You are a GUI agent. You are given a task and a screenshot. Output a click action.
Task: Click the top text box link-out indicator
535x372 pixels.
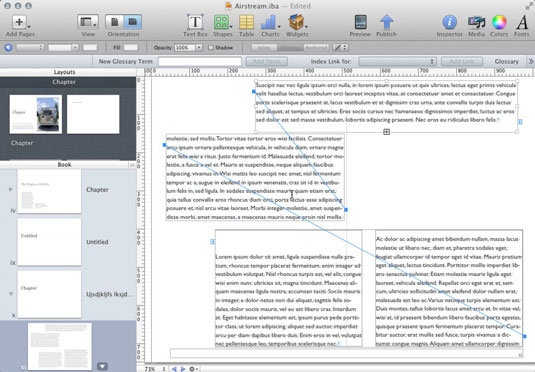coord(520,121)
